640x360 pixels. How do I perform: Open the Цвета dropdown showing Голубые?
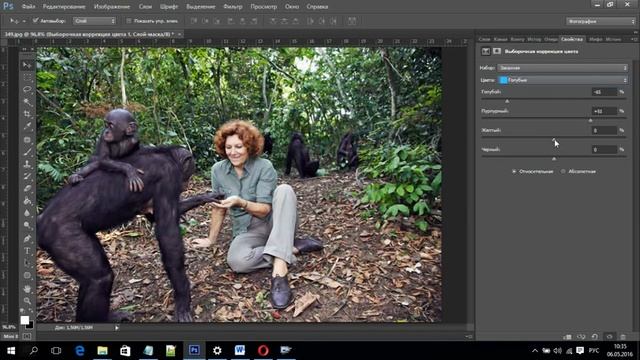coord(562,80)
